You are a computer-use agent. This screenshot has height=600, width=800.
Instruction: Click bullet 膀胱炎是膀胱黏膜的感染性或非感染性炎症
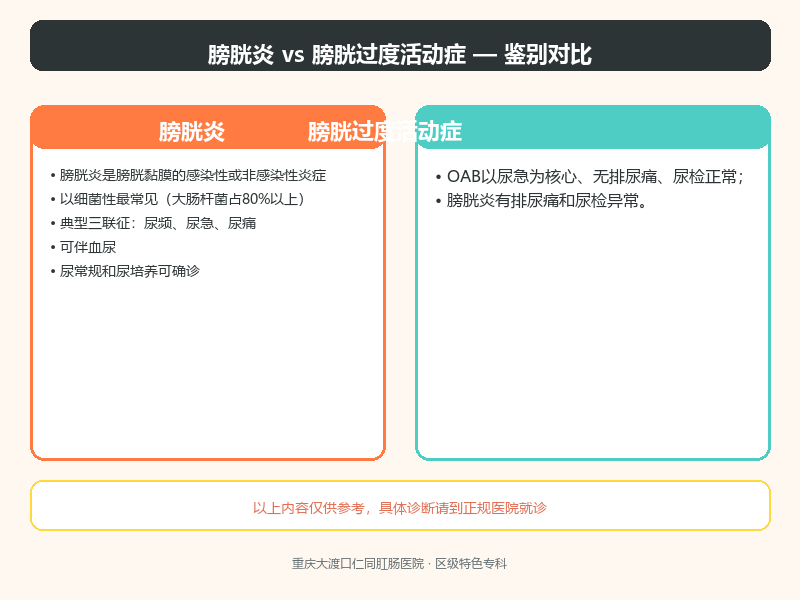tap(188, 175)
